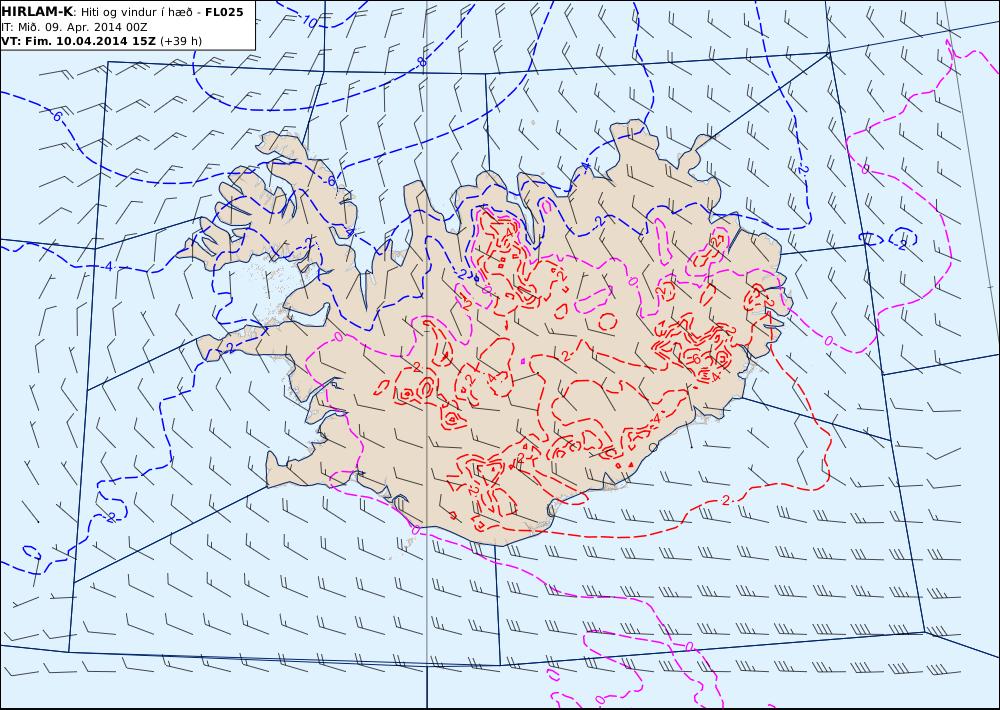This screenshot has height=710, width=1000.
Task: Click the blue "10" isotherm contour label
Action: coord(309,21)
